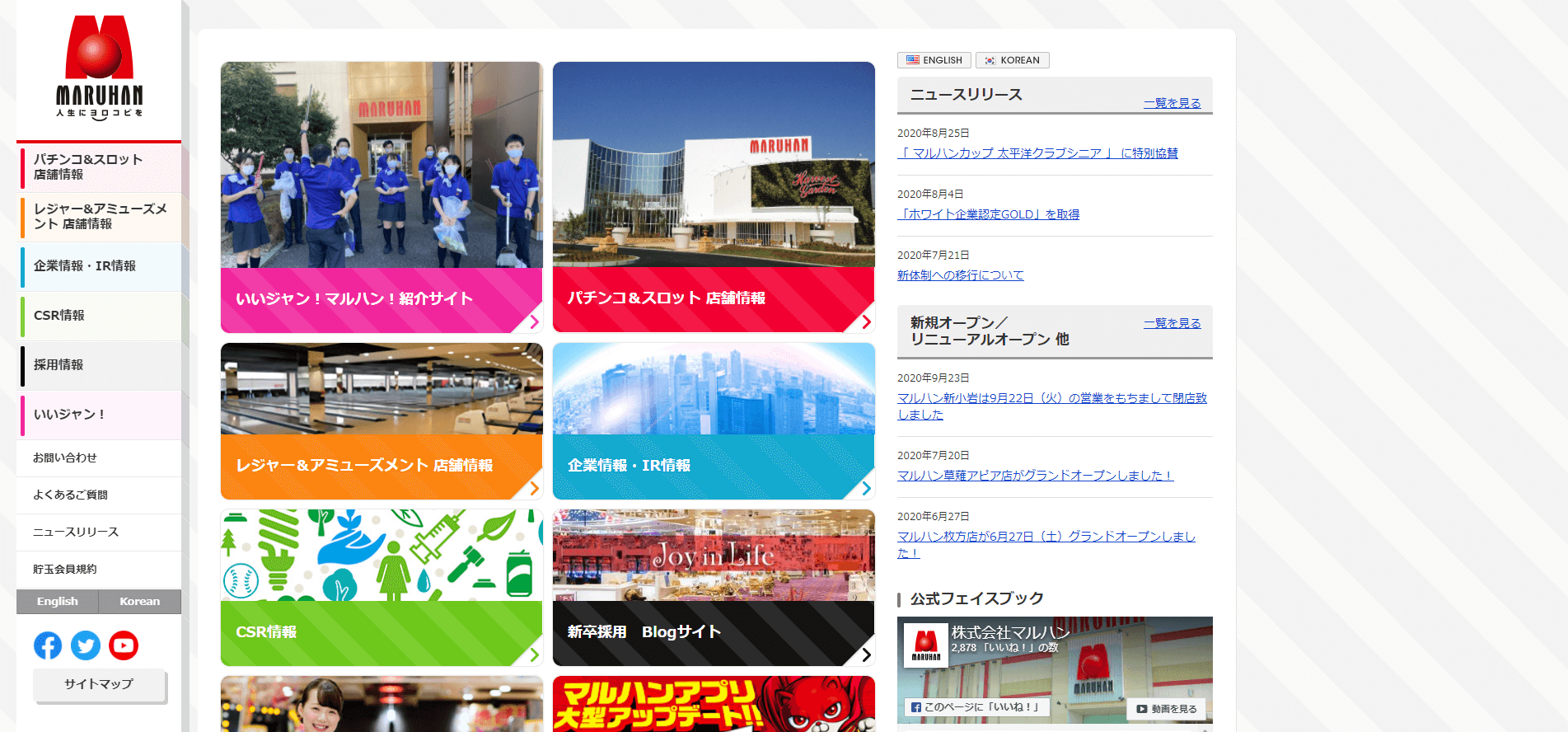Click the US flag icon beside ENGLISH
Viewport: 1568px width, 732px height.
[913, 60]
